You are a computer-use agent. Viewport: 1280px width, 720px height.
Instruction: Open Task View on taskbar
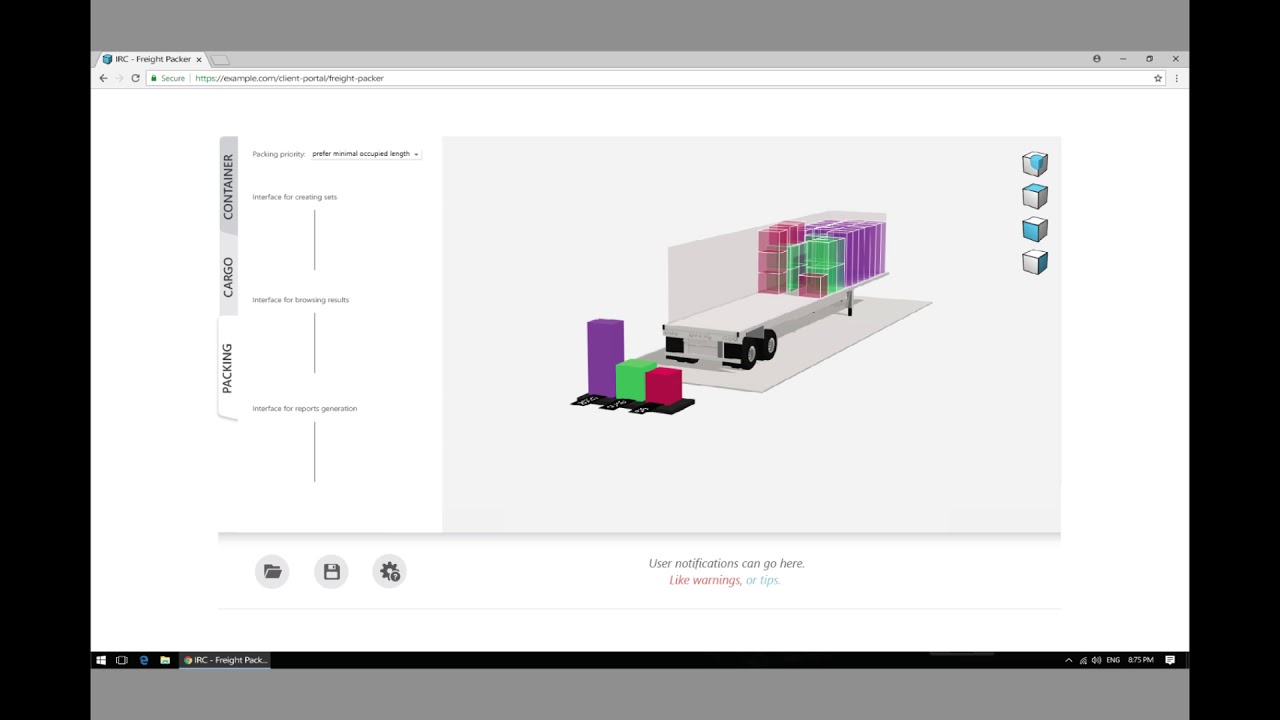coord(122,660)
